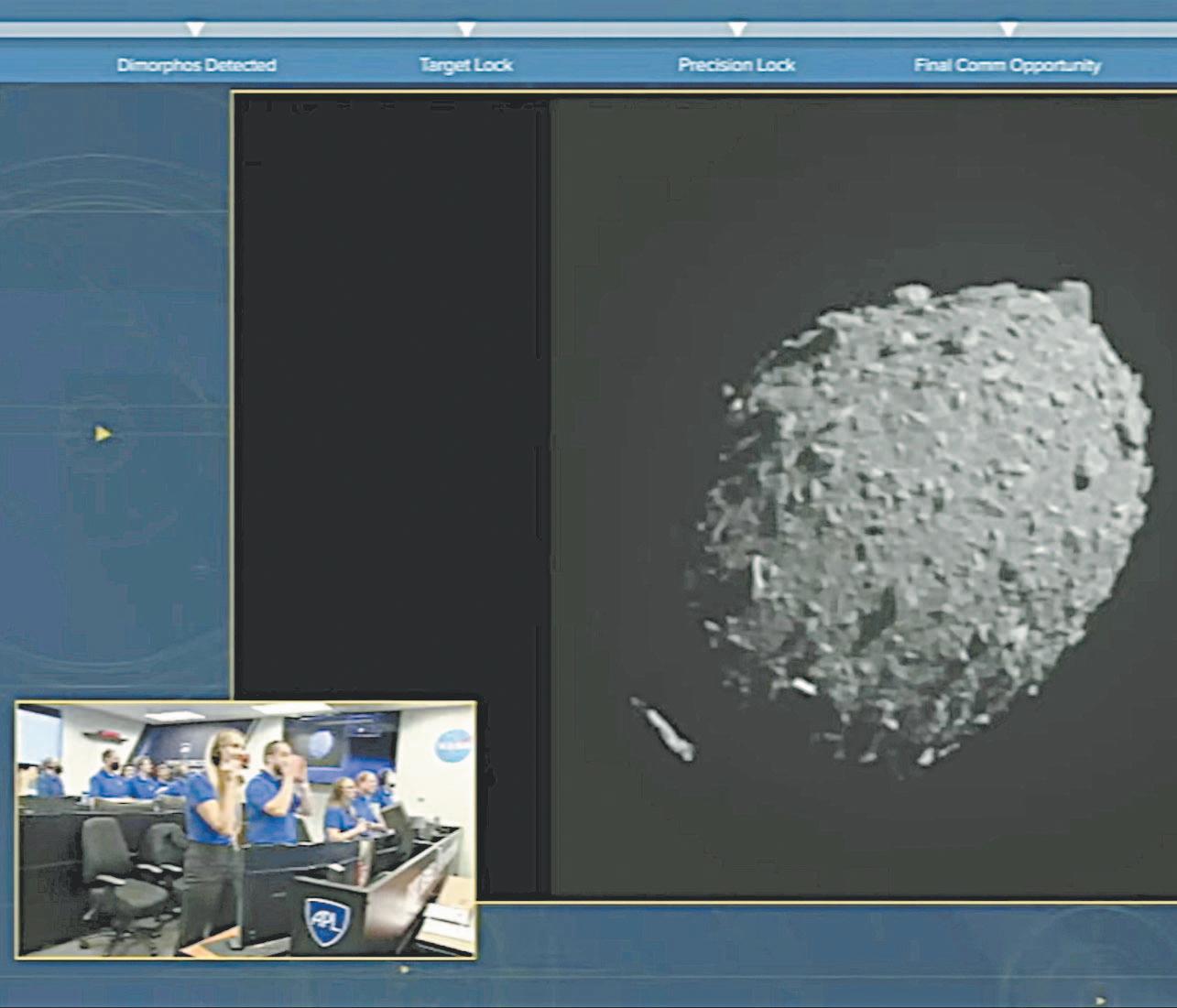1177x1008 pixels.
Task: Open the mission control room inset video
Action: (x=245, y=829)
